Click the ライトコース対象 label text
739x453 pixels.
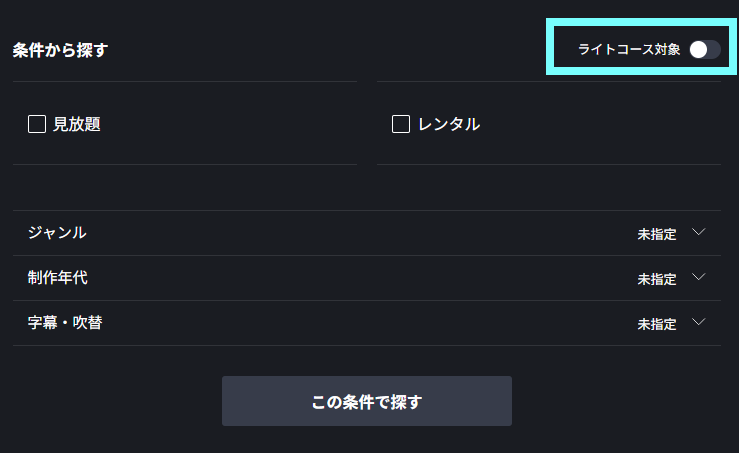tap(629, 49)
